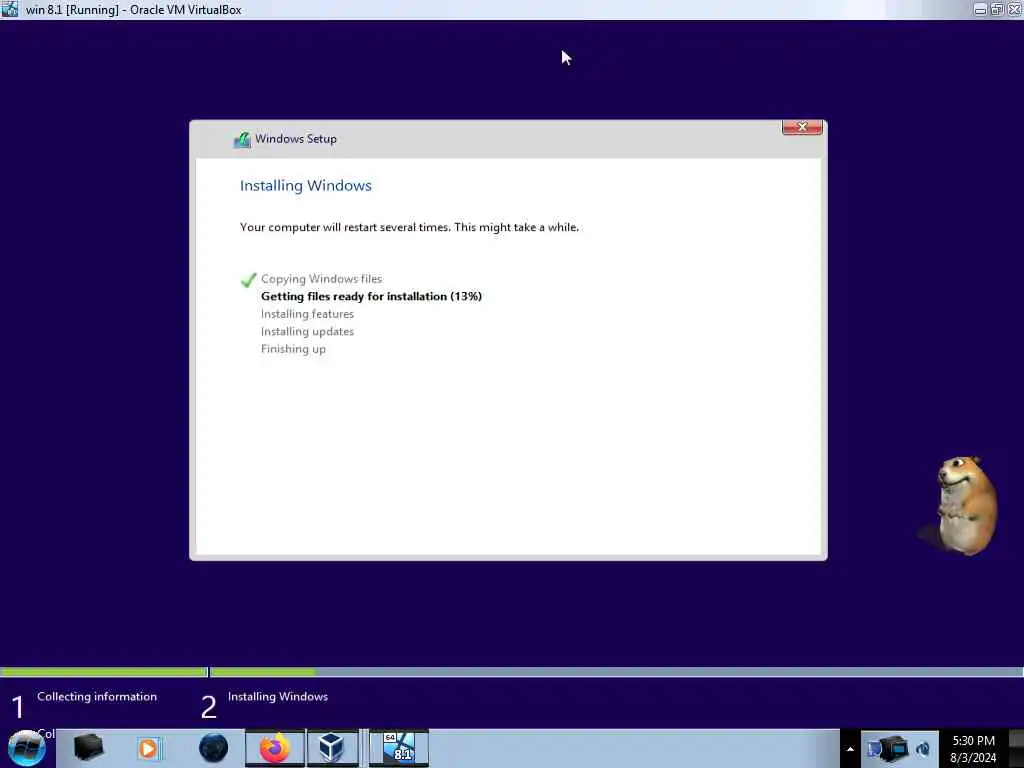
Task: Open the taskbar clock showing 5:30 PM
Action: (973, 749)
